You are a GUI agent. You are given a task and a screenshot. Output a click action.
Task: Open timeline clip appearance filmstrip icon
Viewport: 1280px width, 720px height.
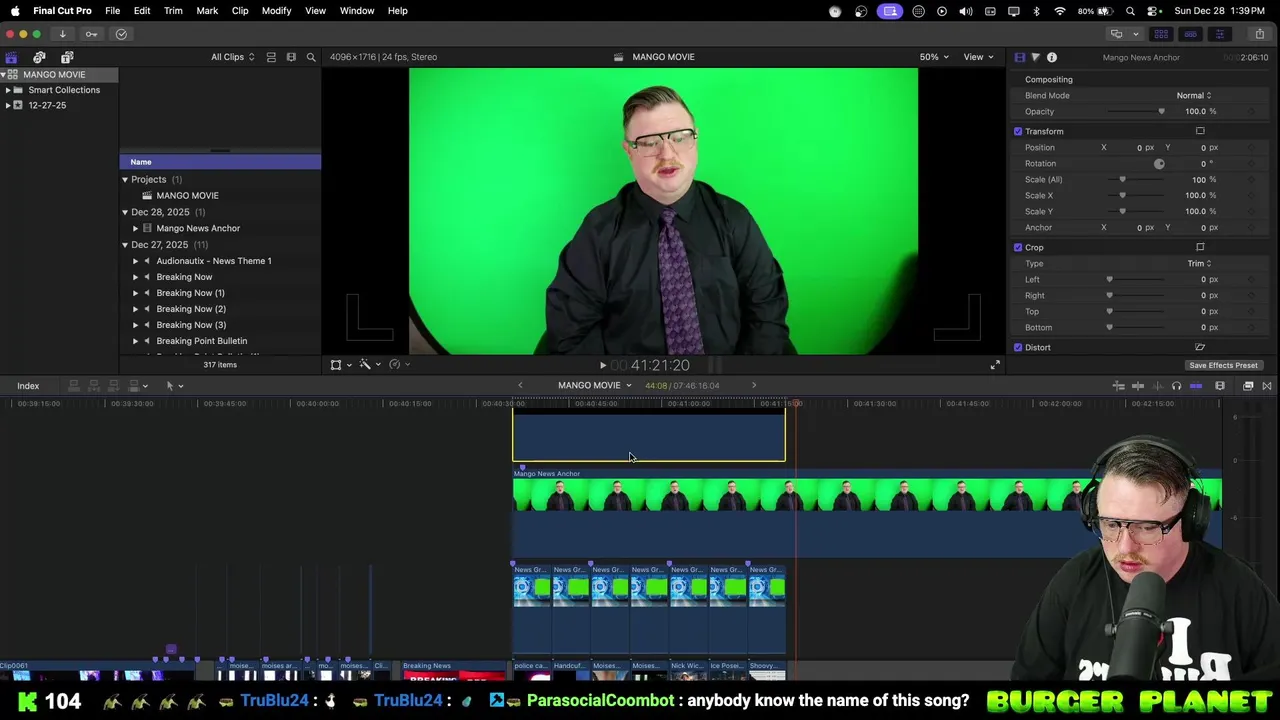1220,386
